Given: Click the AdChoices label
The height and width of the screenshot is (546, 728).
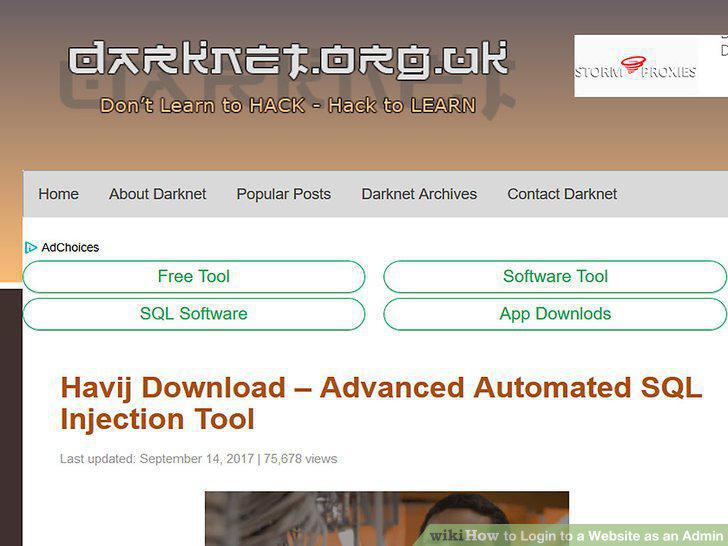Looking at the screenshot, I should [x=70, y=247].
